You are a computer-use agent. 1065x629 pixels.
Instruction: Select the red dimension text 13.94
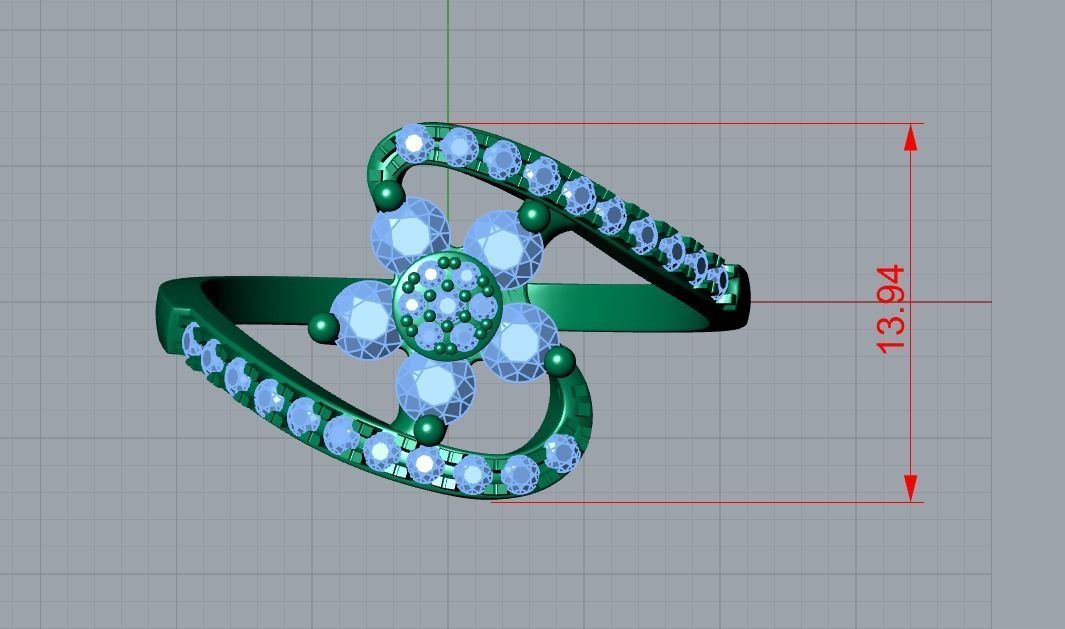point(891,309)
